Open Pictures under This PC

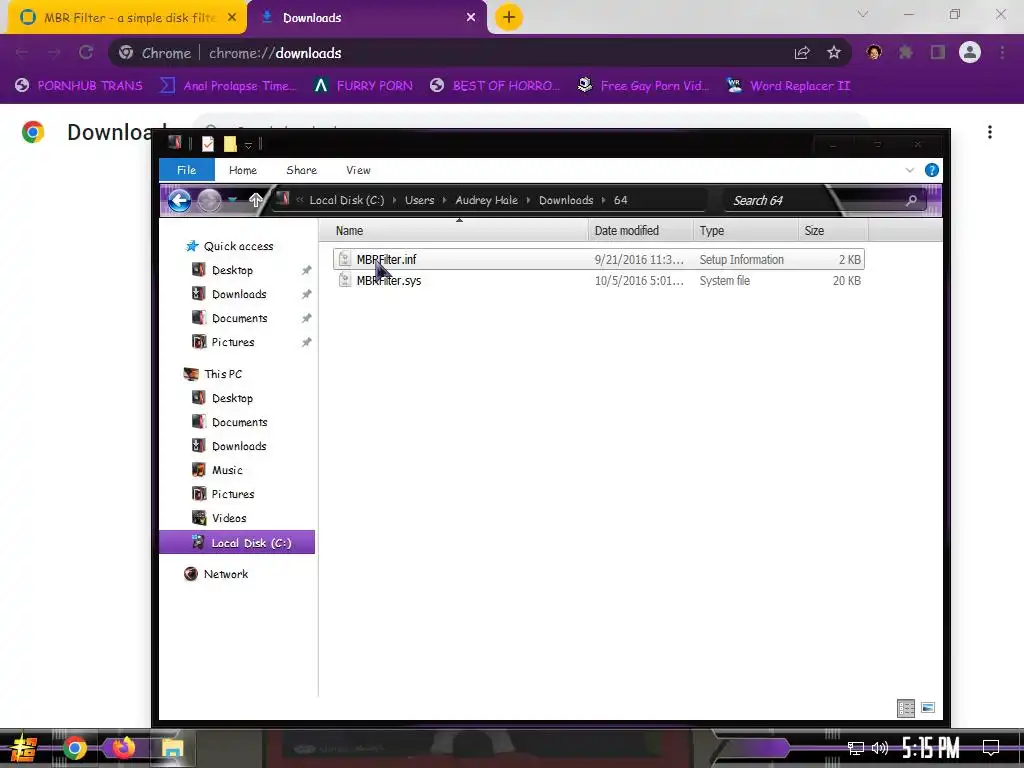point(232,494)
